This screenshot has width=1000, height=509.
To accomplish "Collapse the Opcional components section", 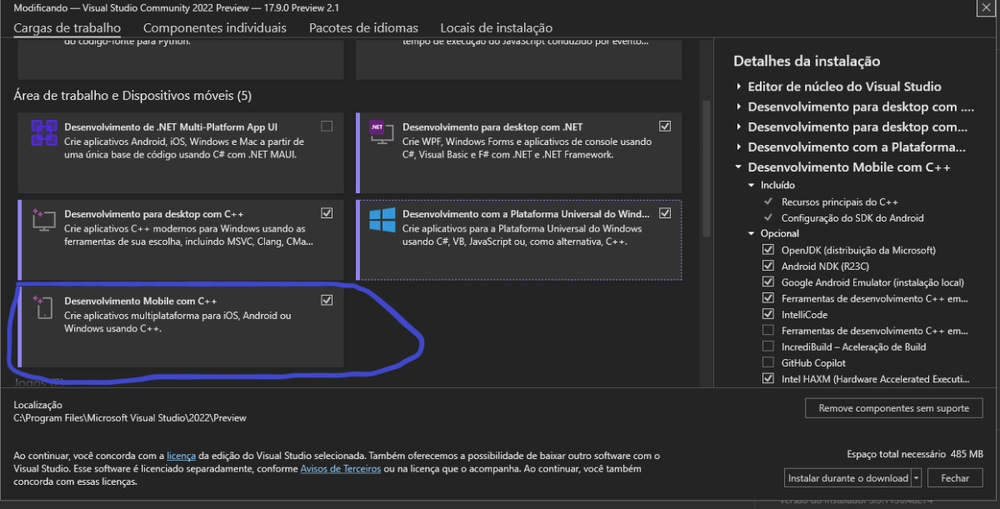I will coord(752,234).
